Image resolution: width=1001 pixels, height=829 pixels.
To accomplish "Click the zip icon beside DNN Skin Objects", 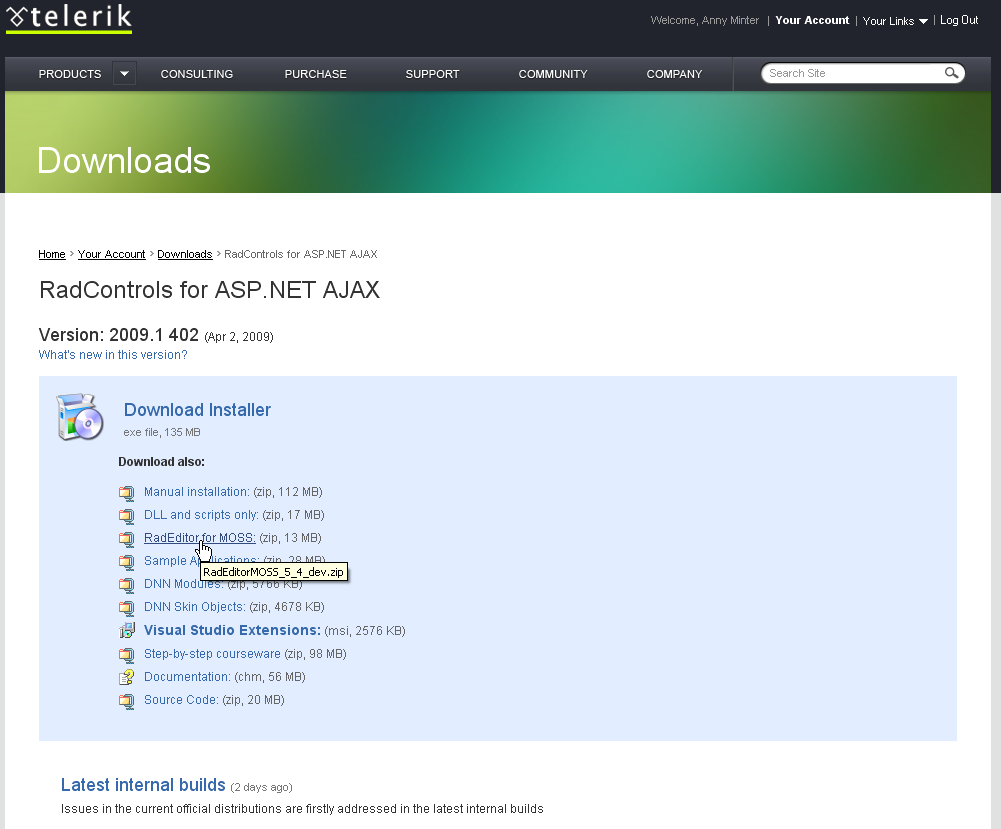I will point(126,608).
